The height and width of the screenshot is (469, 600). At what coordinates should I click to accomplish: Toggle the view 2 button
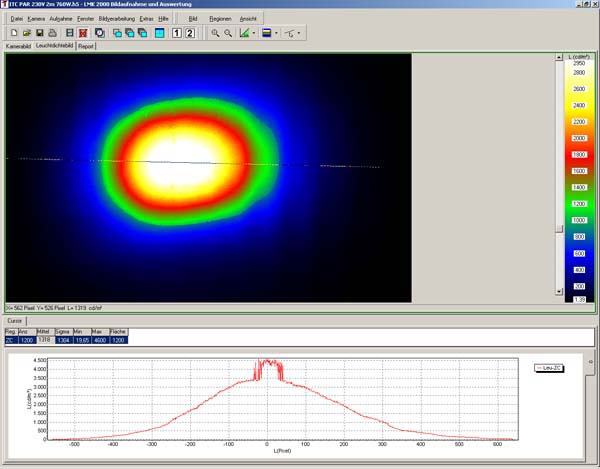click(x=190, y=33)
